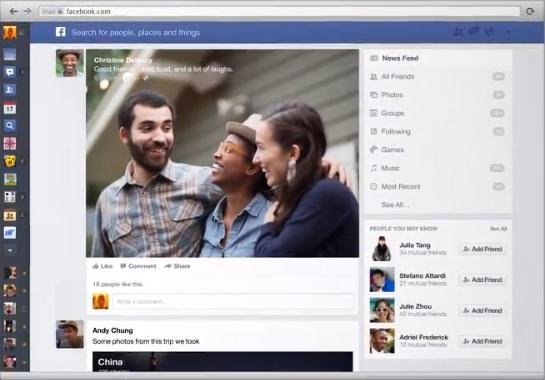Select the Most Recent feed
The width and height of the screenshot is (545, 380).
click(x=438, y=187)
